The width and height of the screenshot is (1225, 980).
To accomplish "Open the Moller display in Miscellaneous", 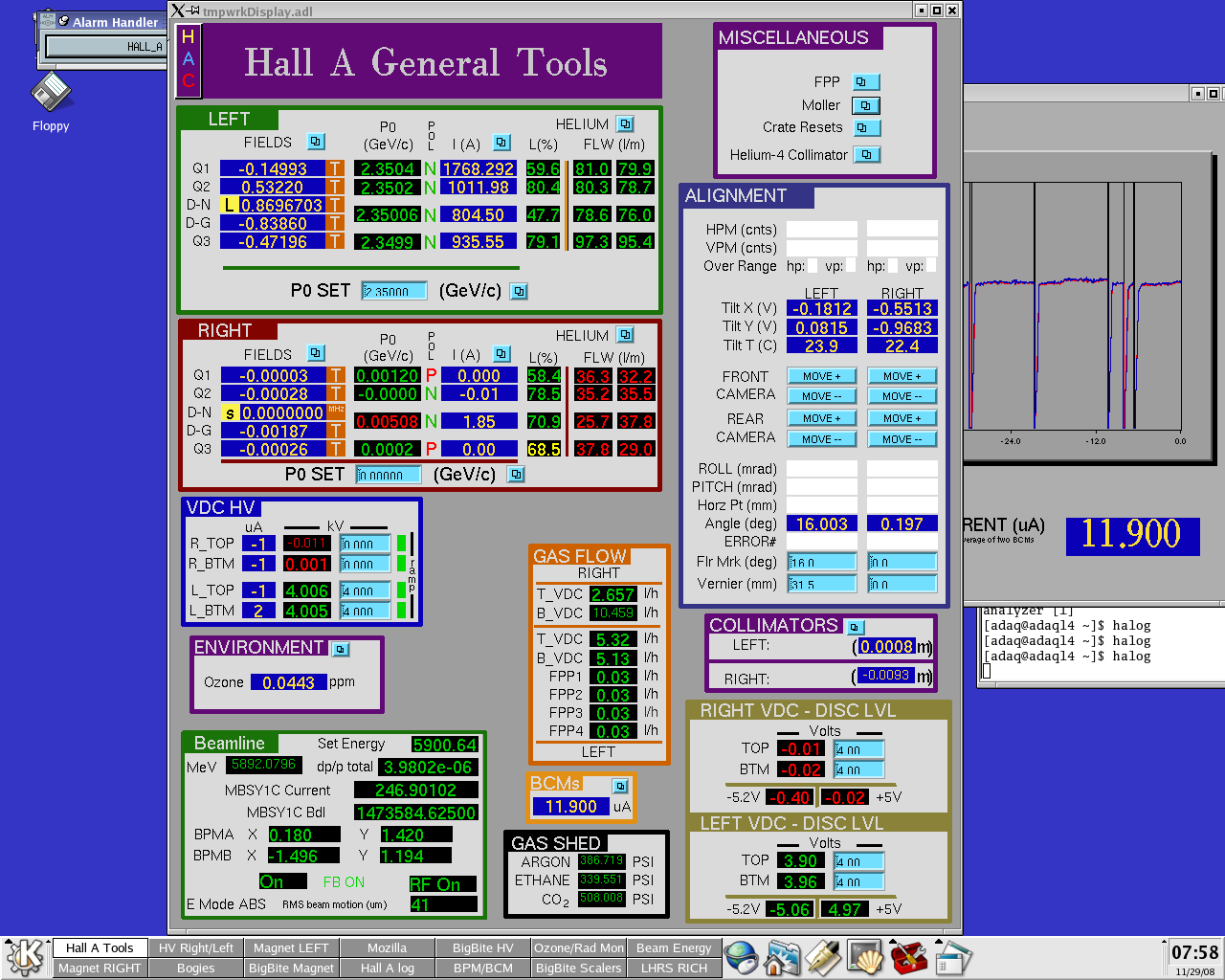I will tap(865, 105).
